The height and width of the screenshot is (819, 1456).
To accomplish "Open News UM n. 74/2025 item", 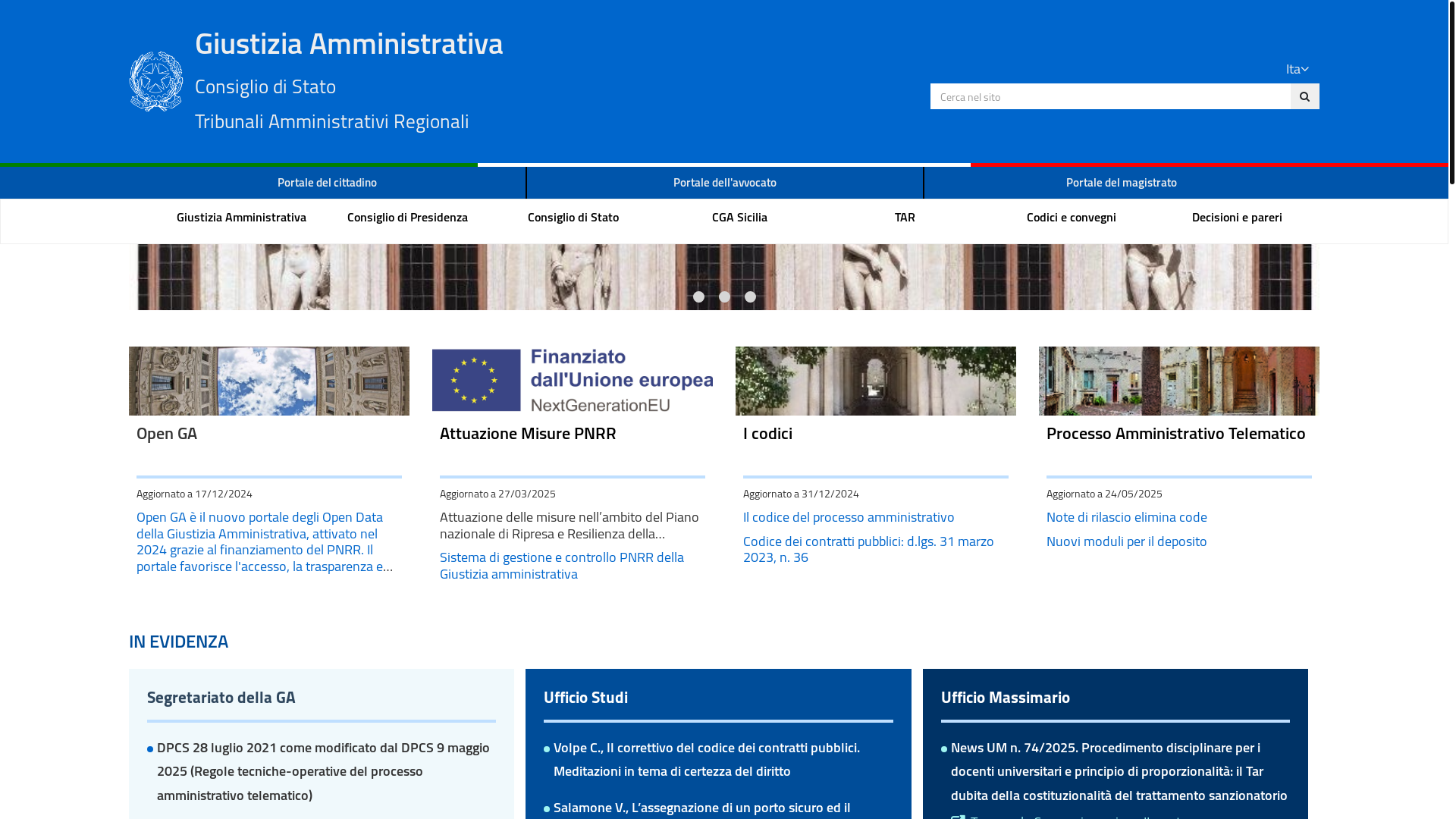I will point(1119,771).
